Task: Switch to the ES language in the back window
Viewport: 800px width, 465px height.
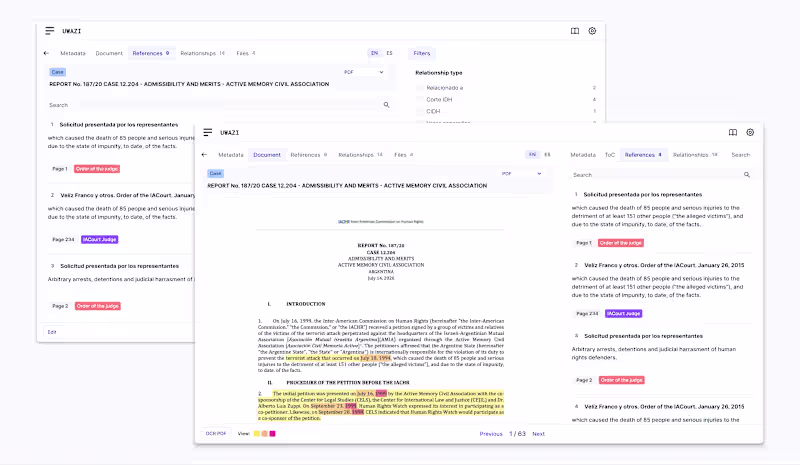Action: (389, 53)
